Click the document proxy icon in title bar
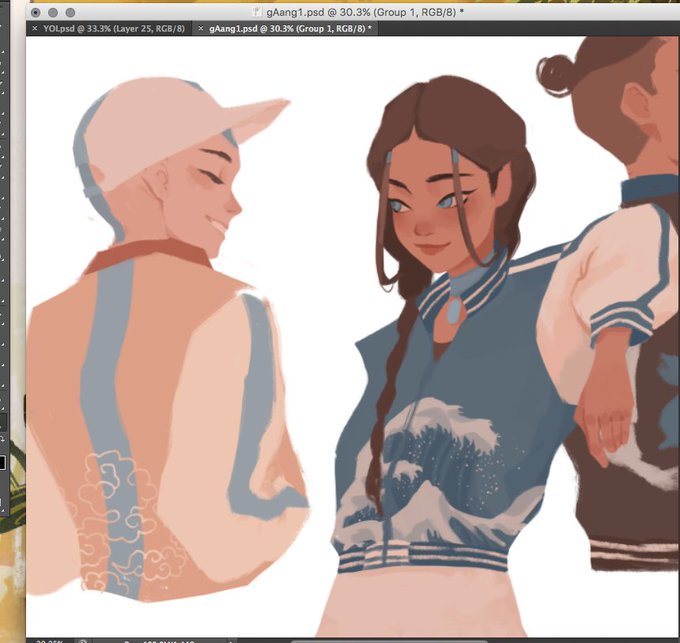This screenshot has height=643, width=680. click(256, 12)
